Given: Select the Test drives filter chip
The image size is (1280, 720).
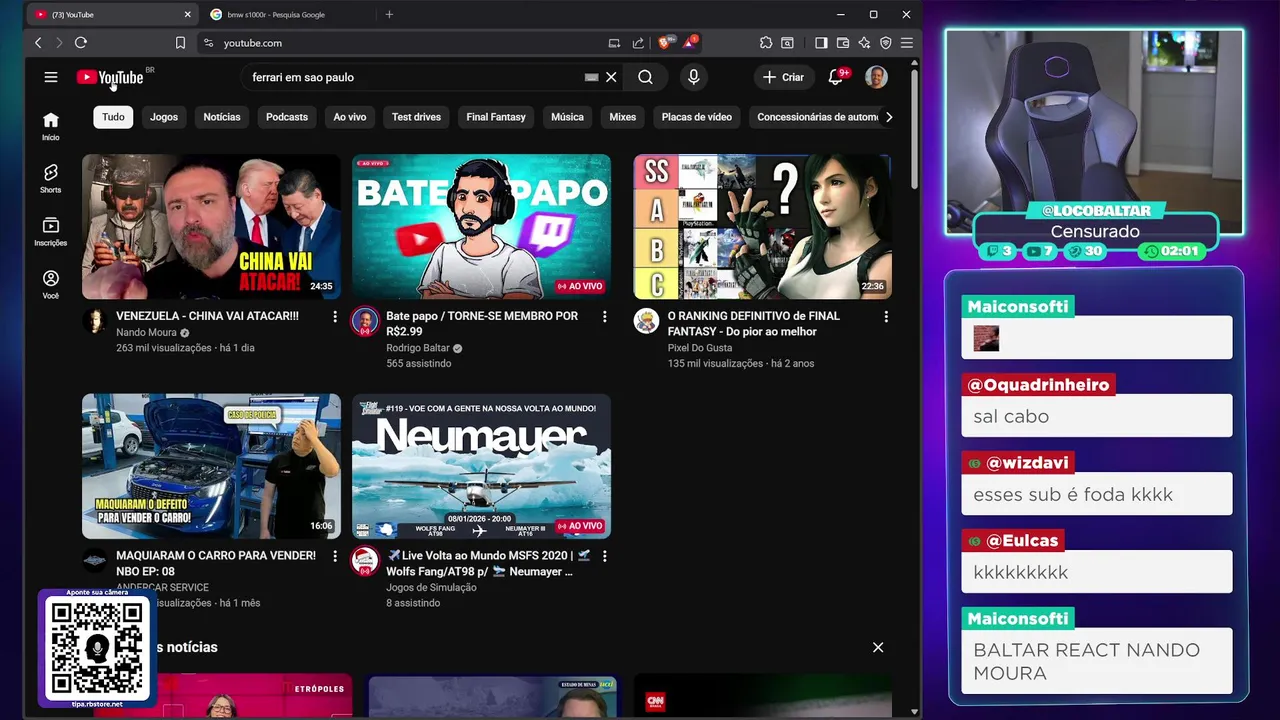Looking at the screenshot, I should (x=416, y=117).
